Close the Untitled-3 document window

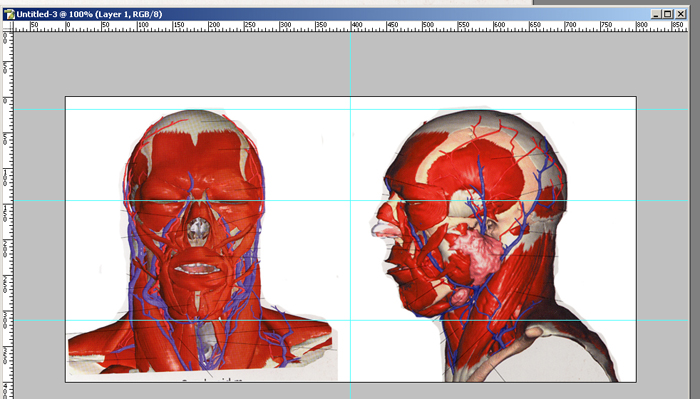[680, 14]
